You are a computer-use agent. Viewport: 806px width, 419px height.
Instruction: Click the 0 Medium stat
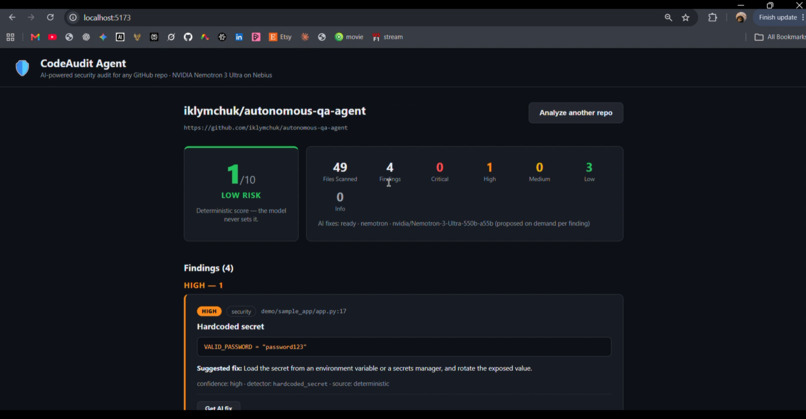pyautogui.click(x=539, y=172)
